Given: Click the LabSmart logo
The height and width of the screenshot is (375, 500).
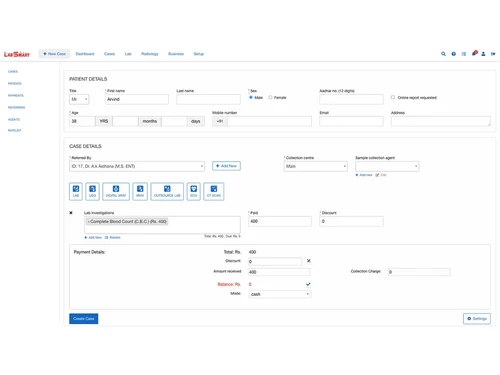Looking at the screenshot, I should pos(17,54).
